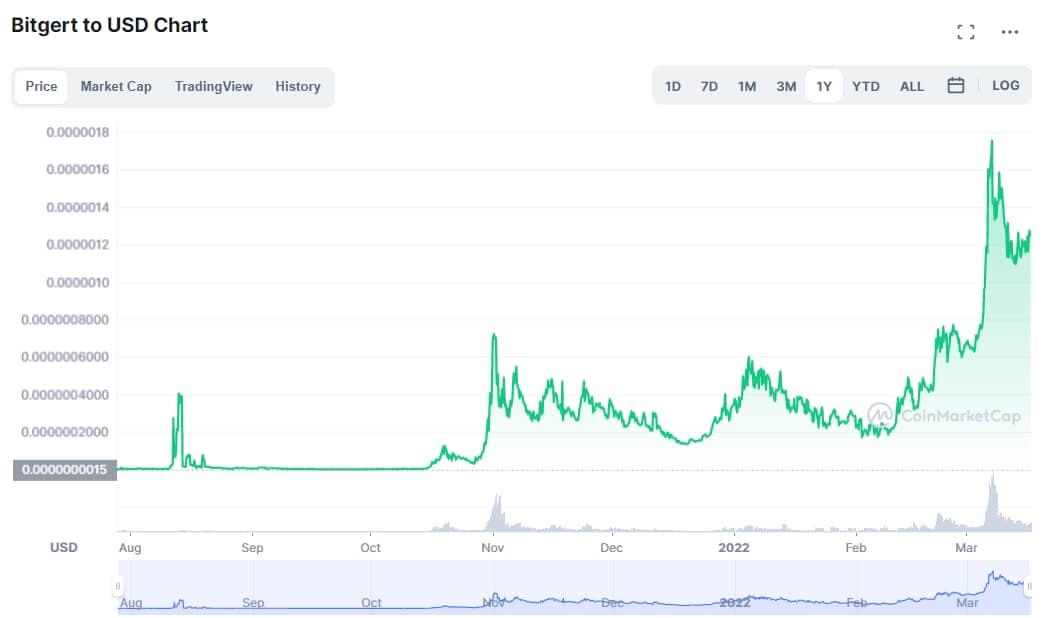1047x618 pixels.
Task: Click the left handle of range navigator
Action: 118,587
